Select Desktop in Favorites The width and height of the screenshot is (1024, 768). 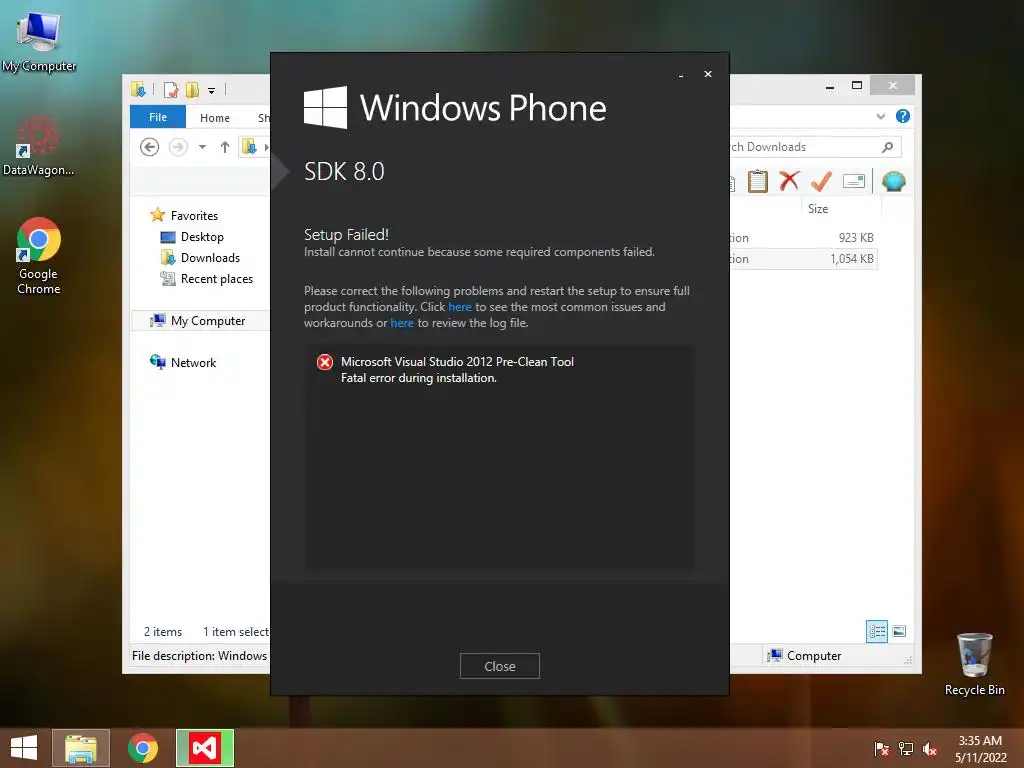point(202,236)
